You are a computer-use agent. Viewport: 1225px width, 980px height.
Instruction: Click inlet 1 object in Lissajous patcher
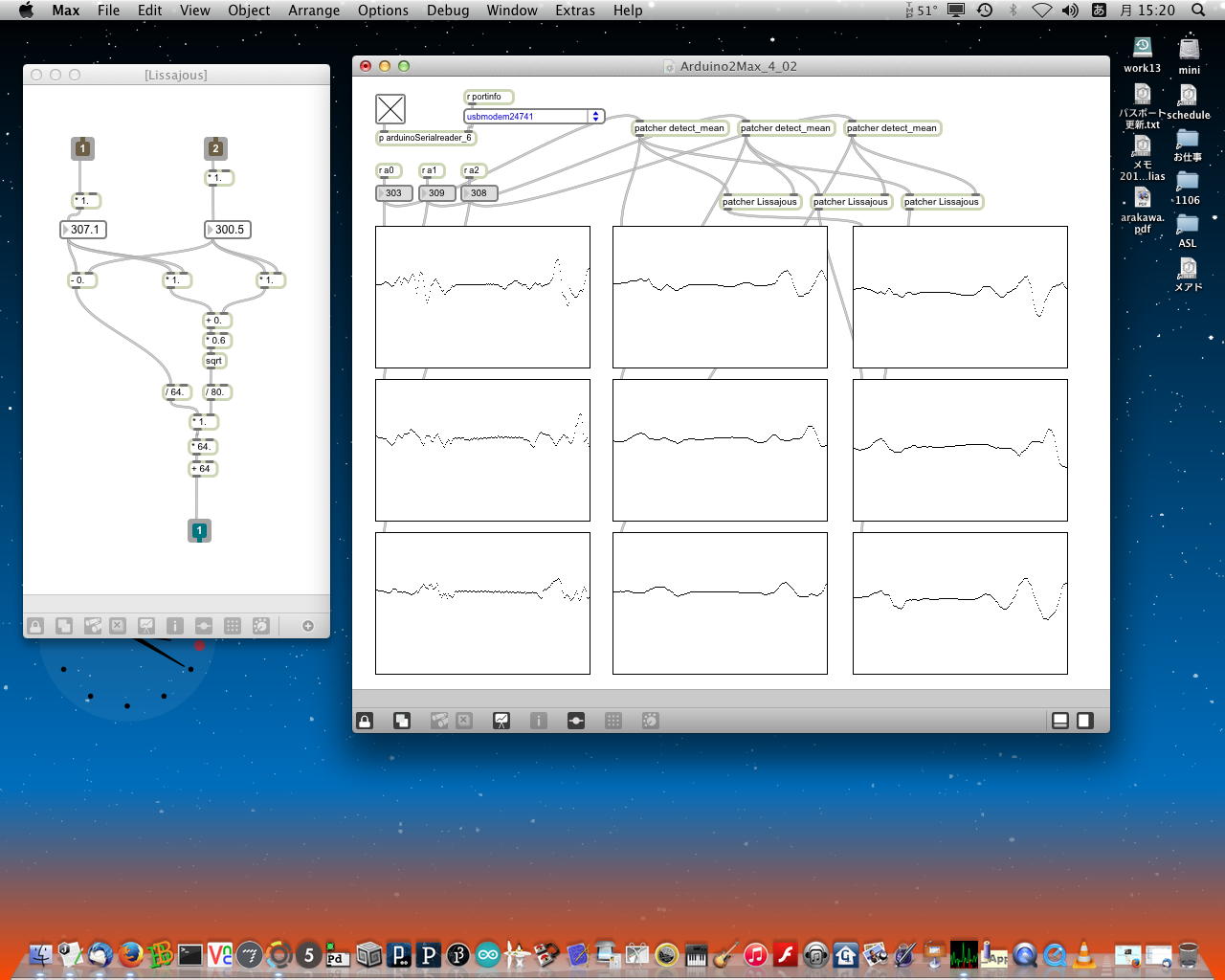pos(82,148)
